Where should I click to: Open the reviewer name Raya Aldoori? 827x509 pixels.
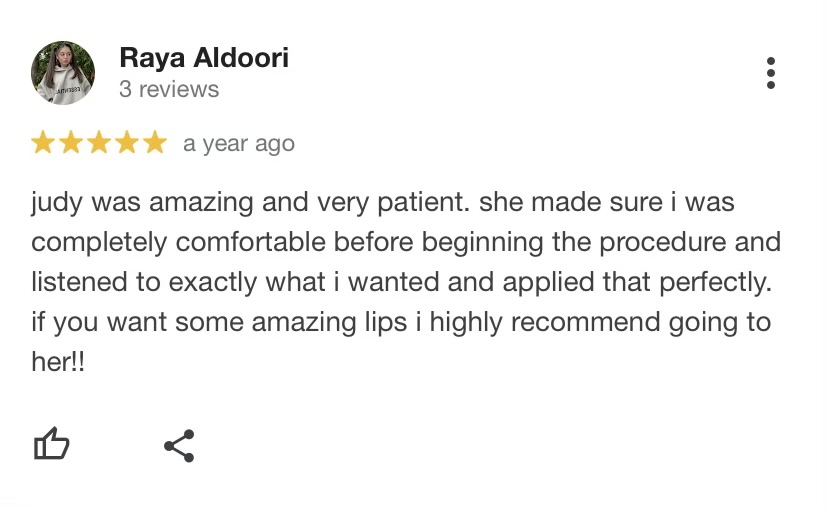click(204, 57)
